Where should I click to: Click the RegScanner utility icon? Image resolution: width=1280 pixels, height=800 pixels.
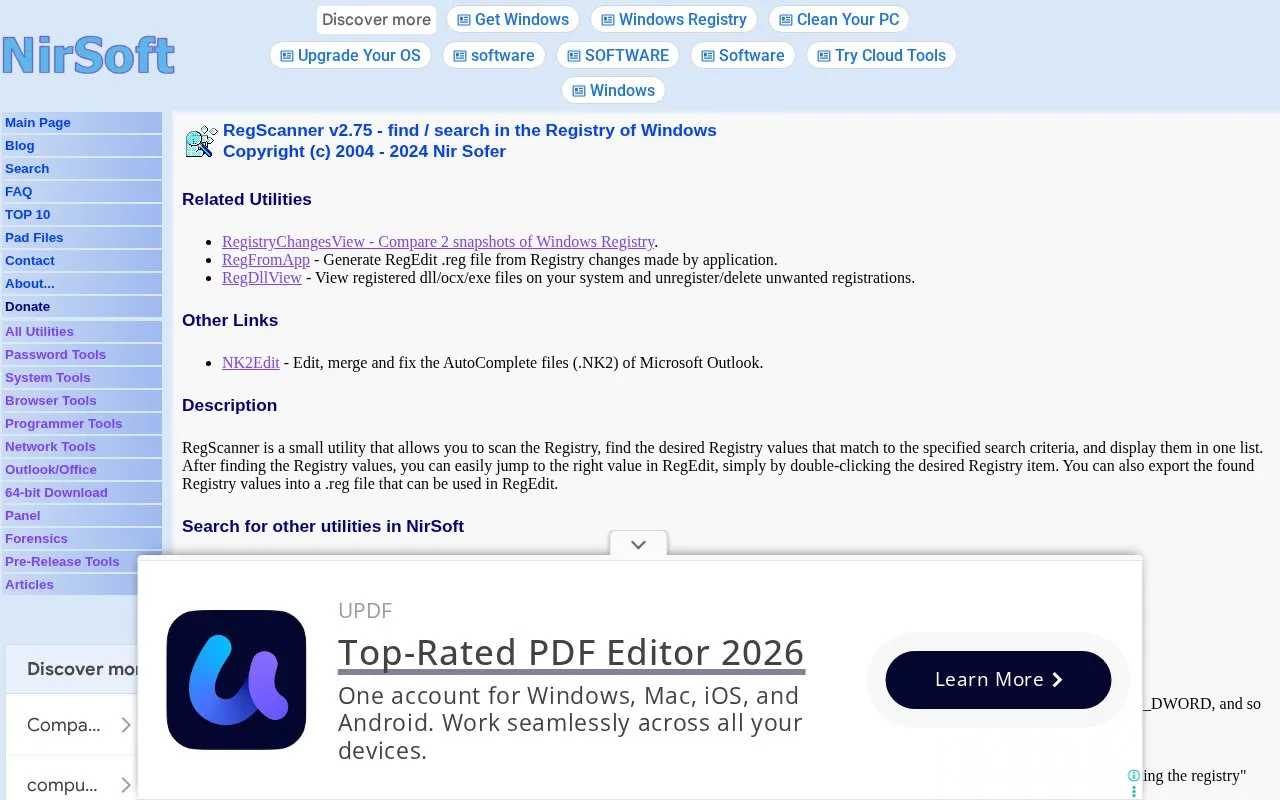point(201,141)
